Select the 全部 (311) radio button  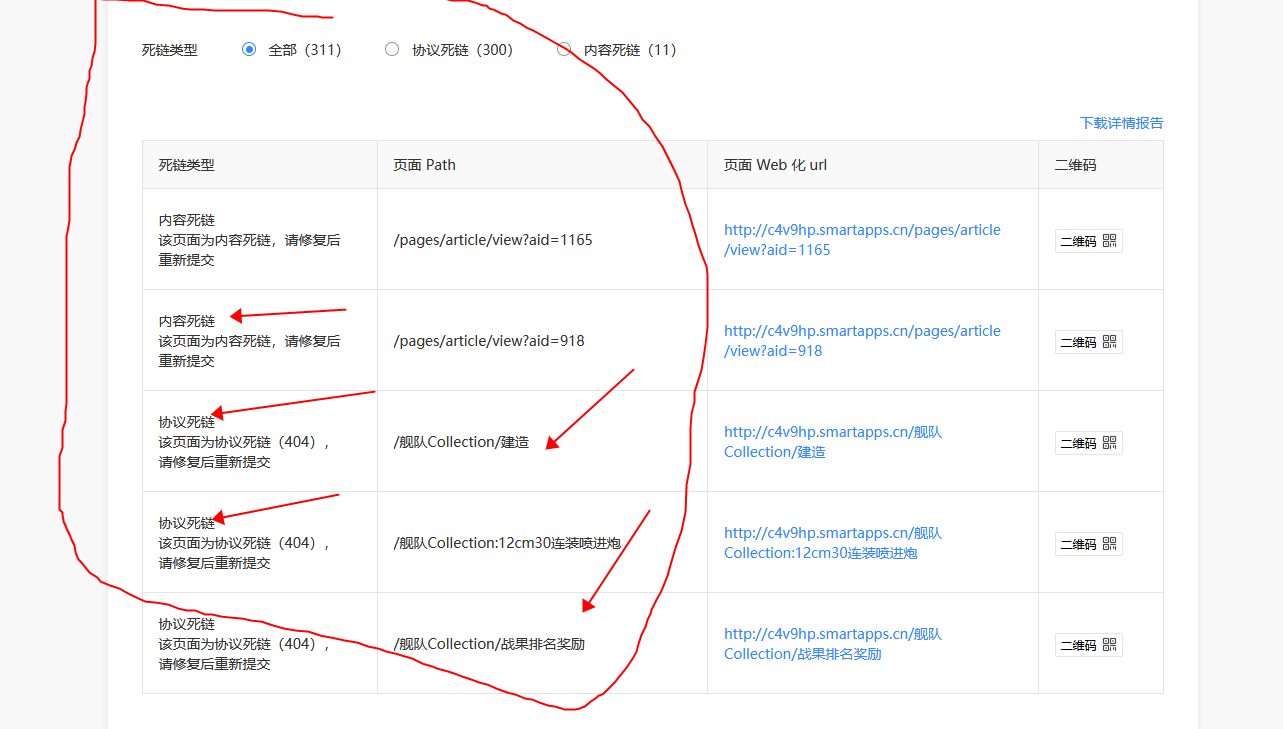pos(249,49)
